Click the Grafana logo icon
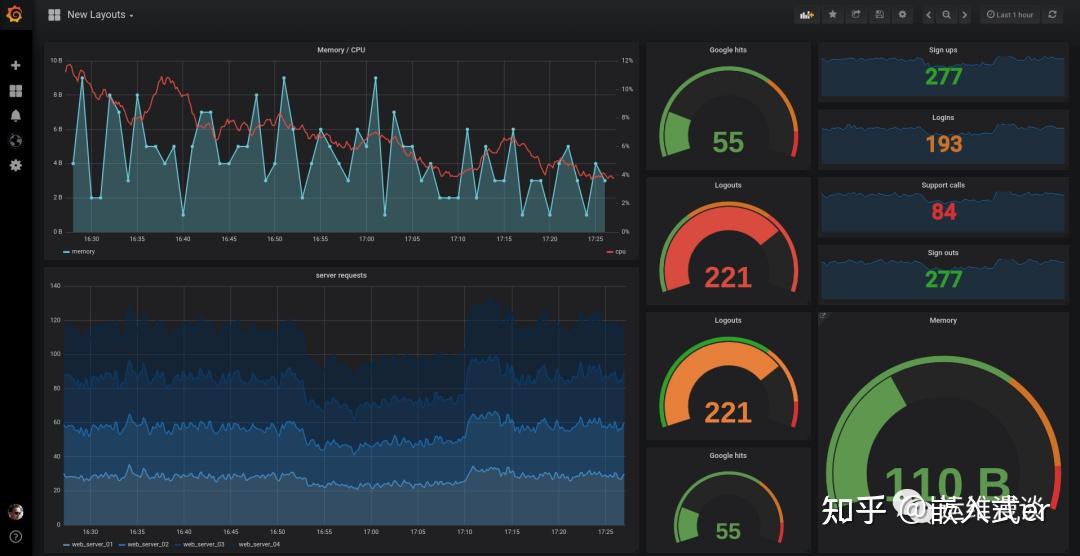 14,14
